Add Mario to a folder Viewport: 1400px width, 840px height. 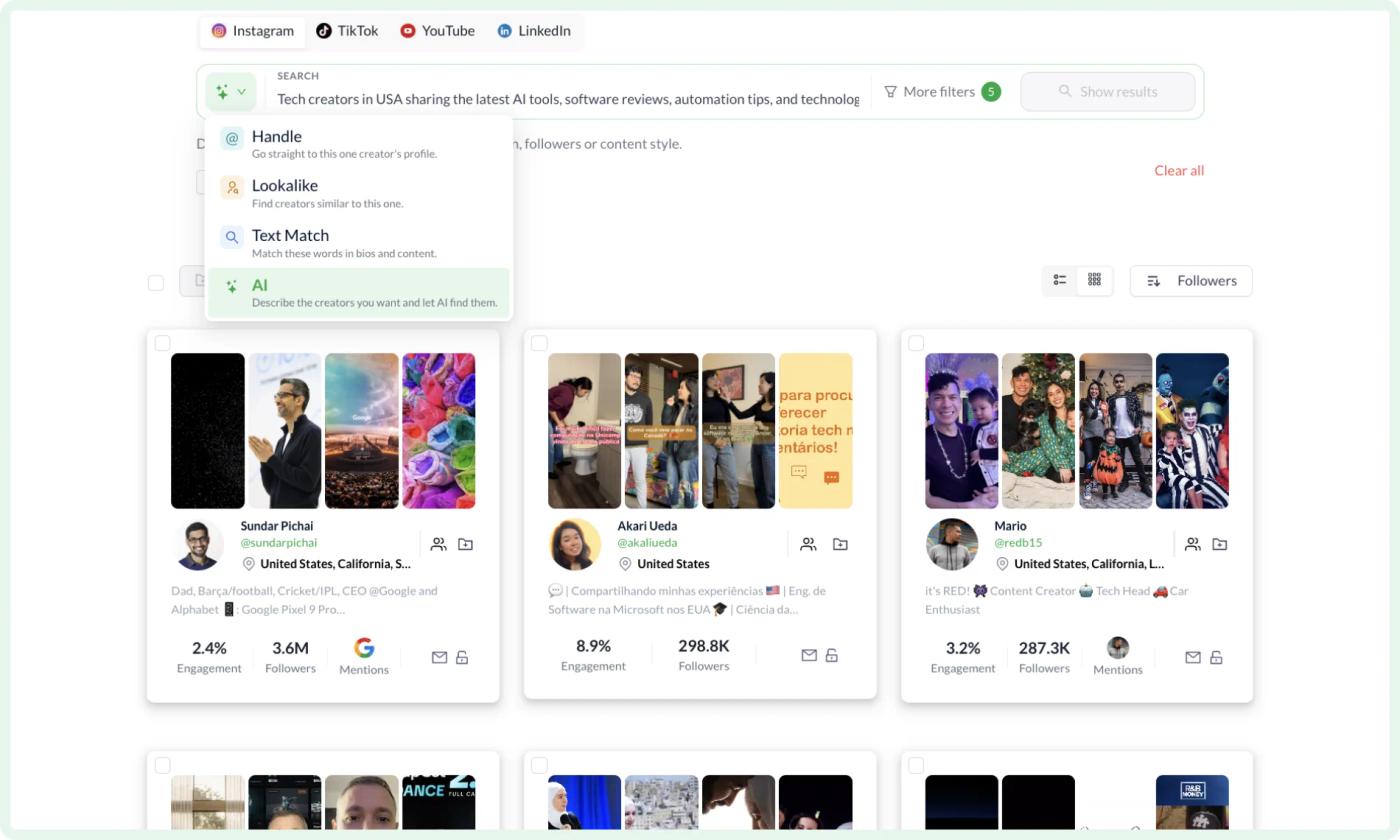pos(1220,544)
